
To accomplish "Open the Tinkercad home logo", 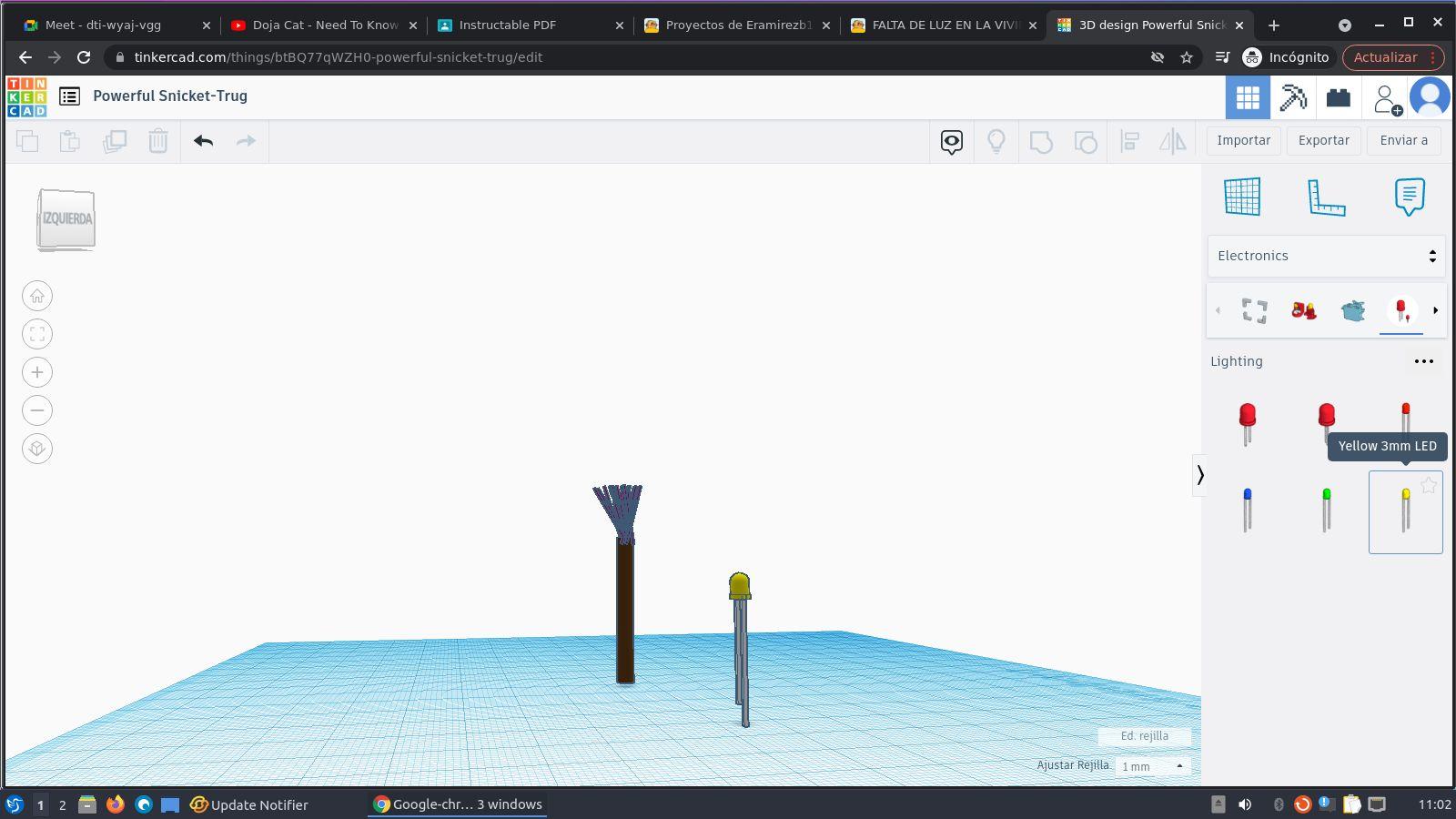I will (27, 96).
